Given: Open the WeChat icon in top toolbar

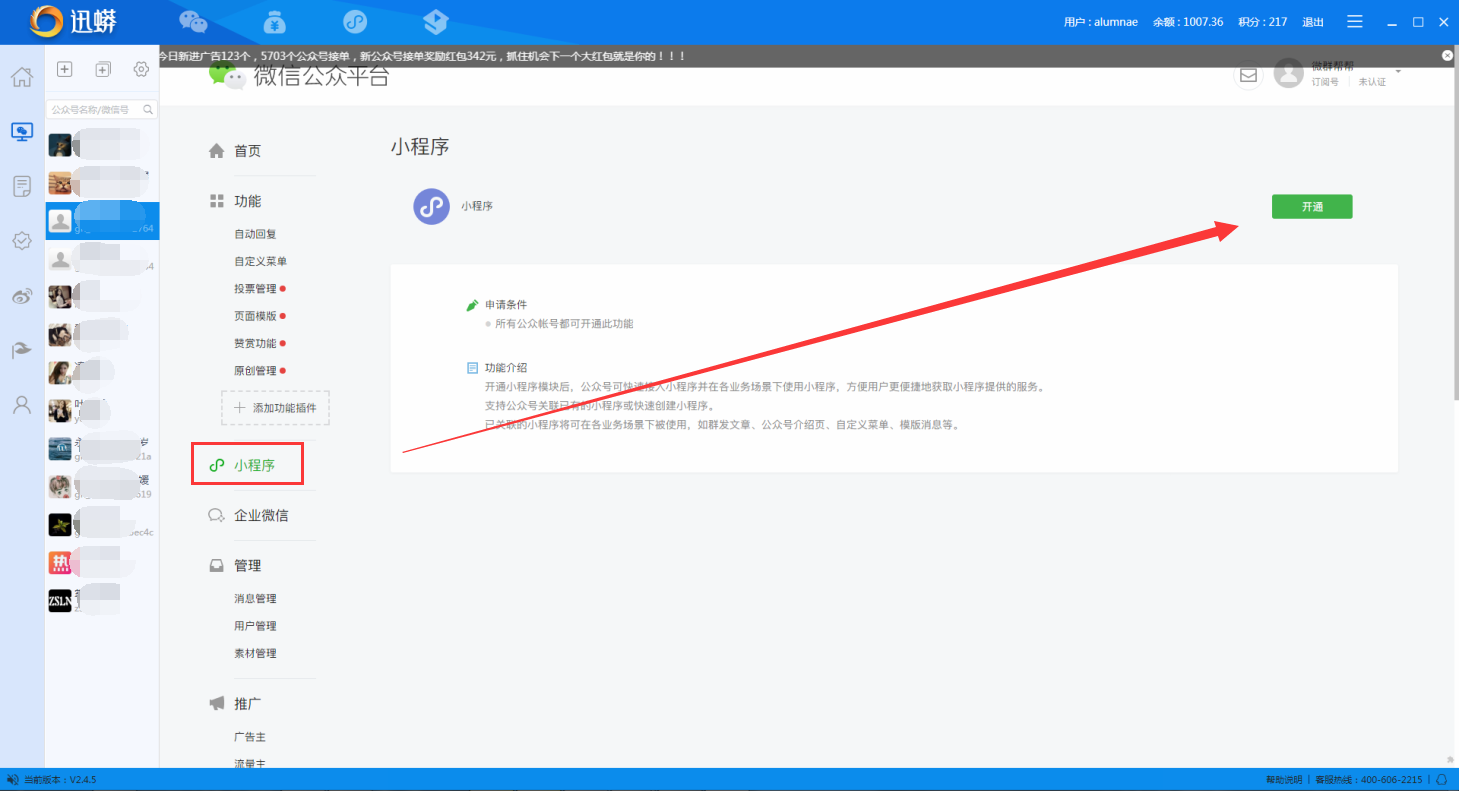Looking at the screenshot, I should coord(193,21).
